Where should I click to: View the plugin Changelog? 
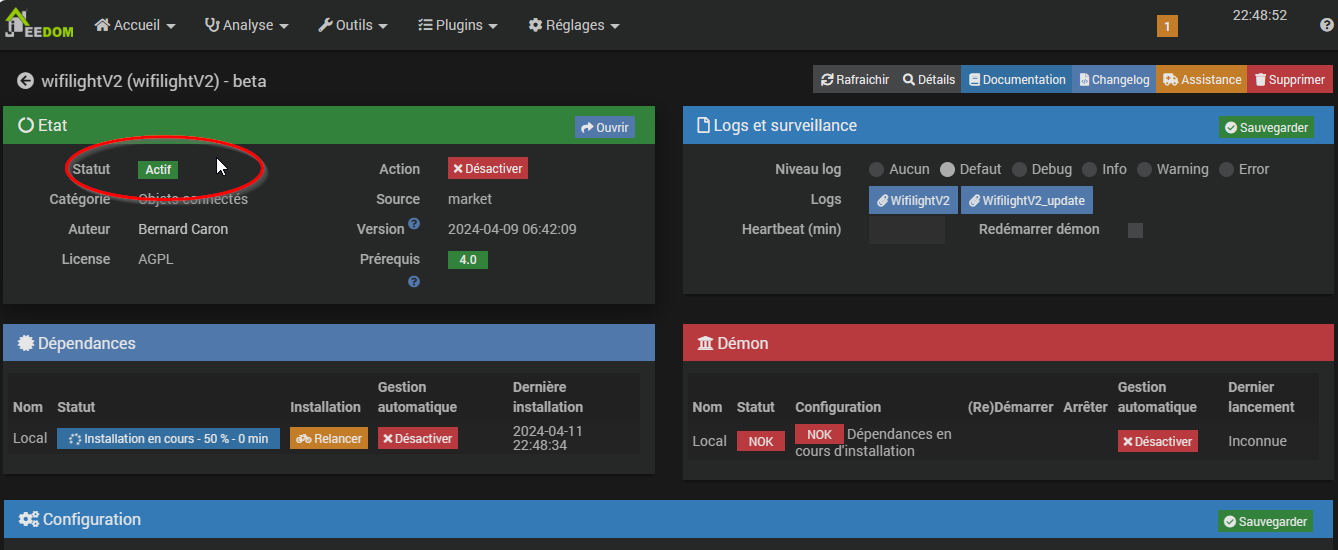[x=1114, y=80]
